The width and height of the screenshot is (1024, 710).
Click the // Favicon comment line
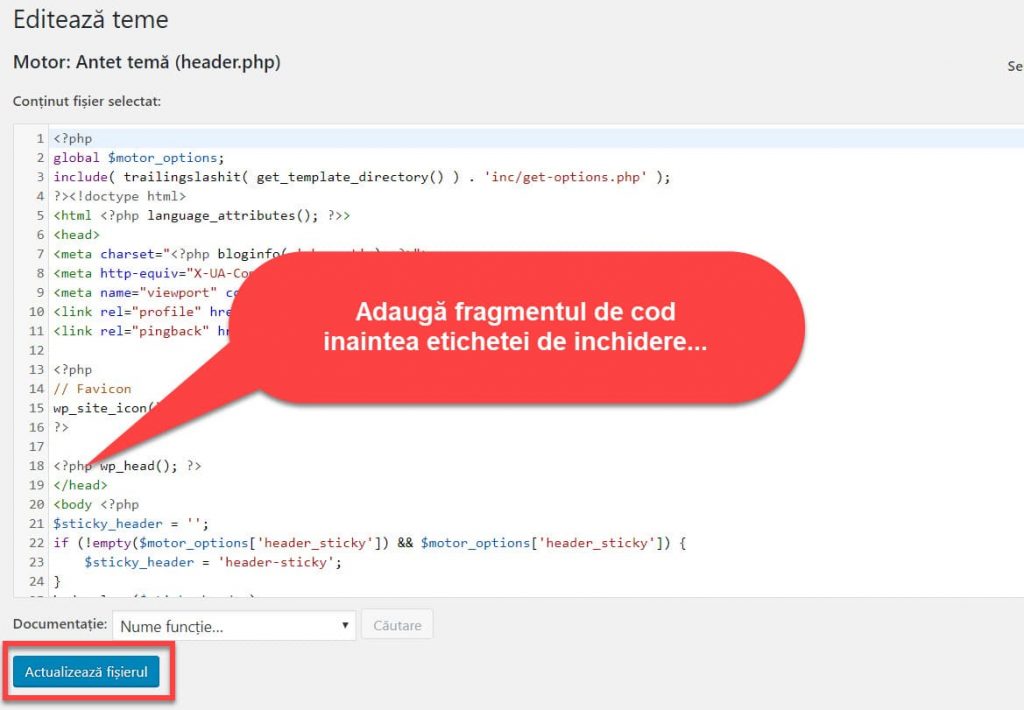point(93,389)
